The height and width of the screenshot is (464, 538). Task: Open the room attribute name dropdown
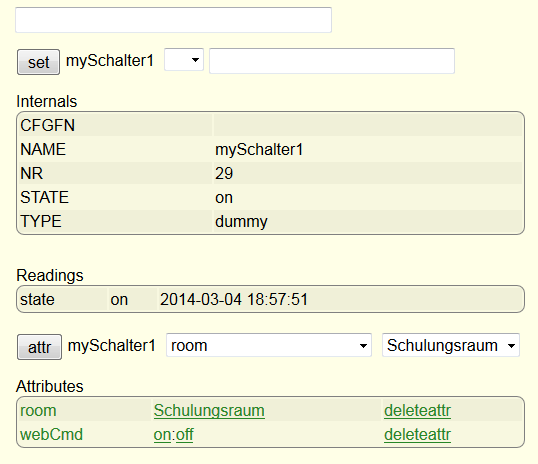point(269,345)
